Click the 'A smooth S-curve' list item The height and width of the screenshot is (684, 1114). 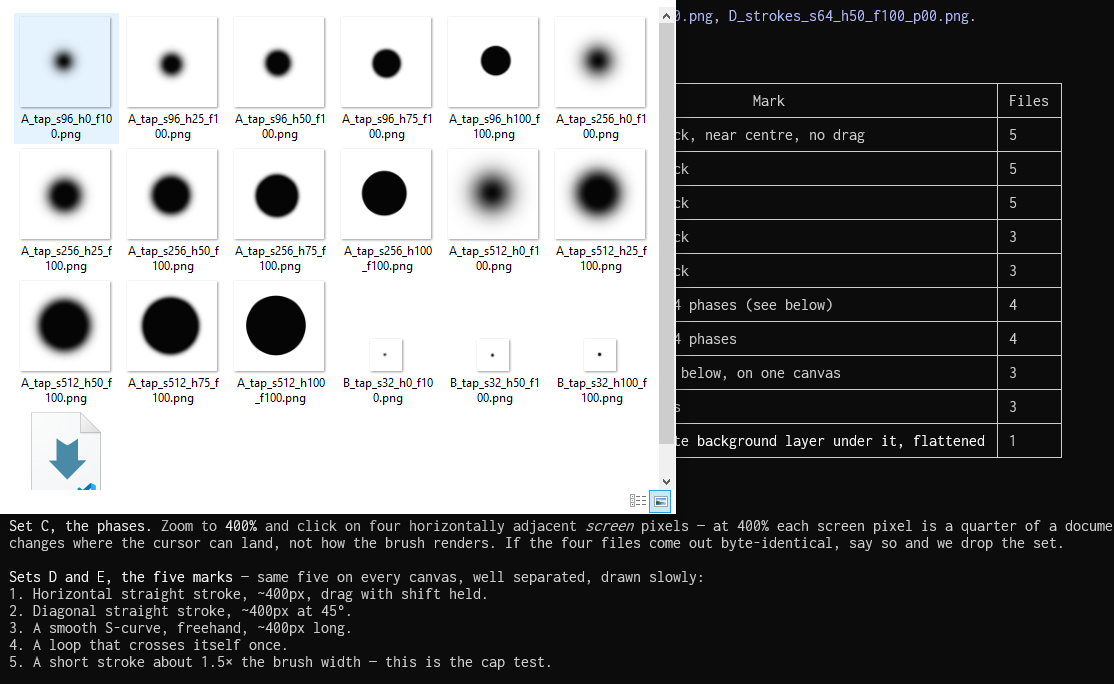[180, 629]
